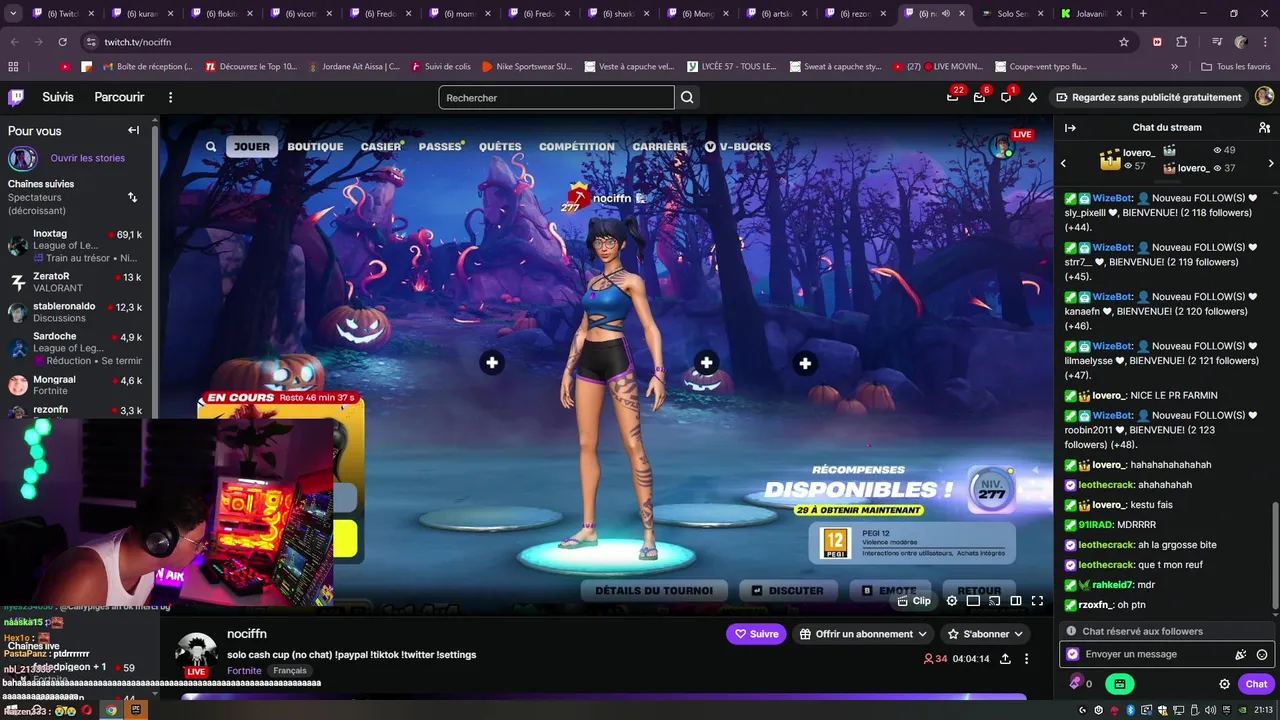Open the Parcourir tab
Viewport: 1280px width, 720px height.
coord(119,97)
